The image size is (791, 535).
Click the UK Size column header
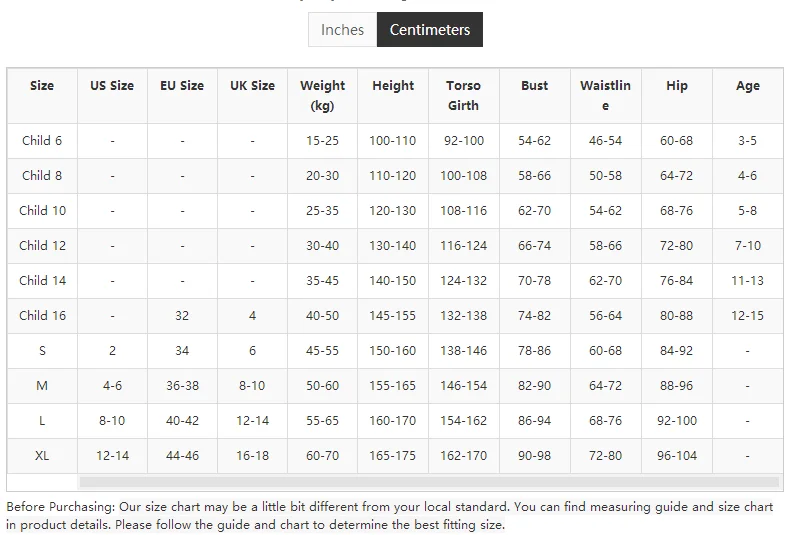[x=252, y=86]
